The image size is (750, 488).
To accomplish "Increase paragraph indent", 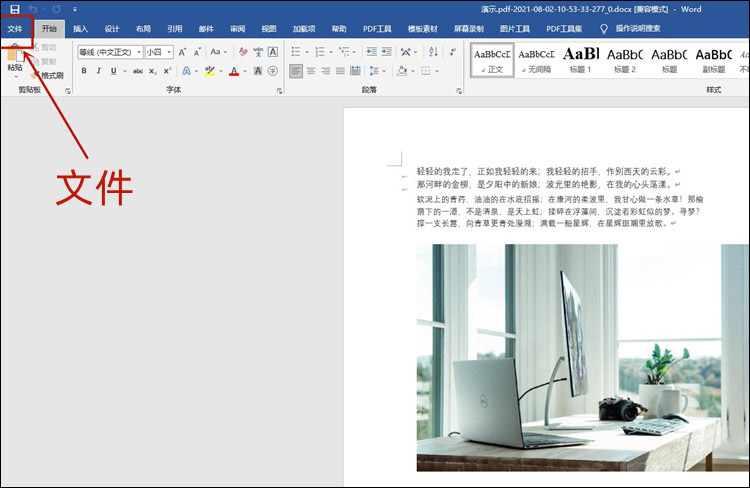I will (x=386, y=51).
